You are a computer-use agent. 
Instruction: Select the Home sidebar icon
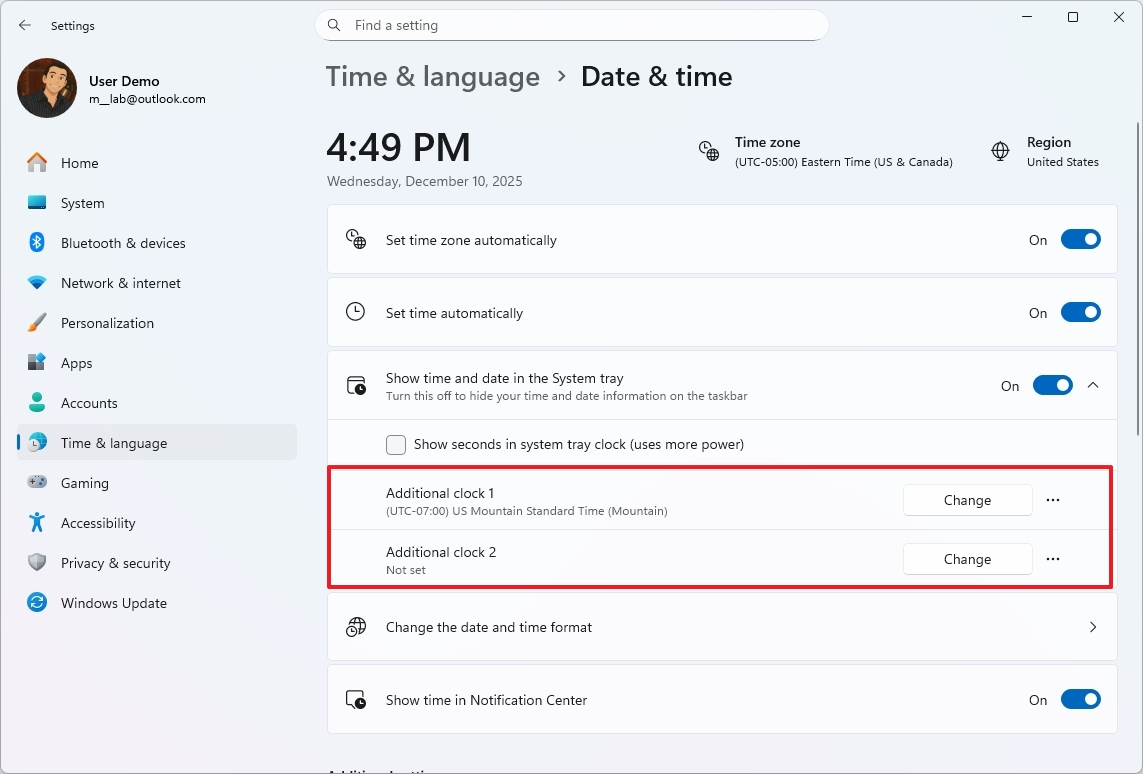coord(37,162)
